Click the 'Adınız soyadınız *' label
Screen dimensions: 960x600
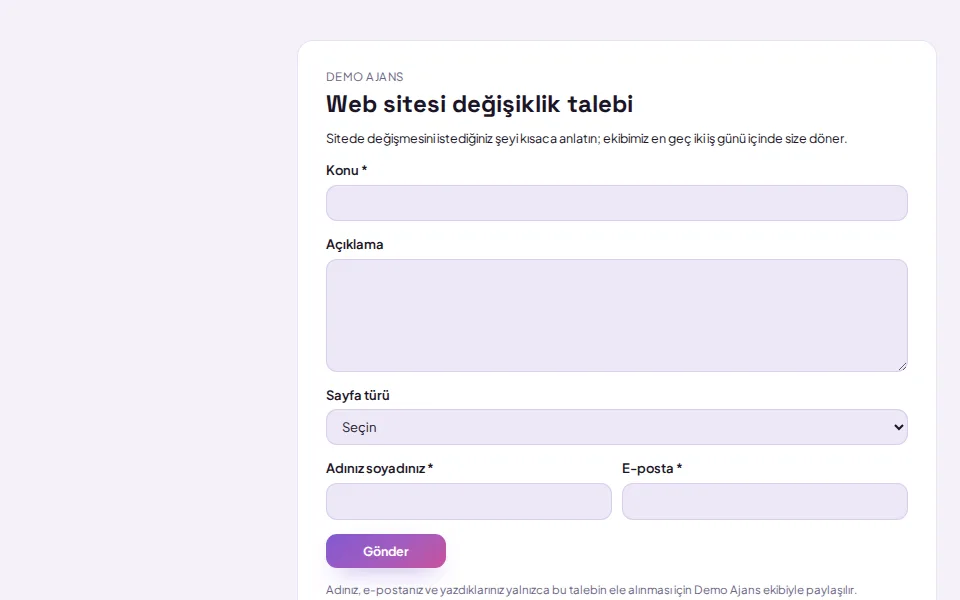[x=380, y=468]
